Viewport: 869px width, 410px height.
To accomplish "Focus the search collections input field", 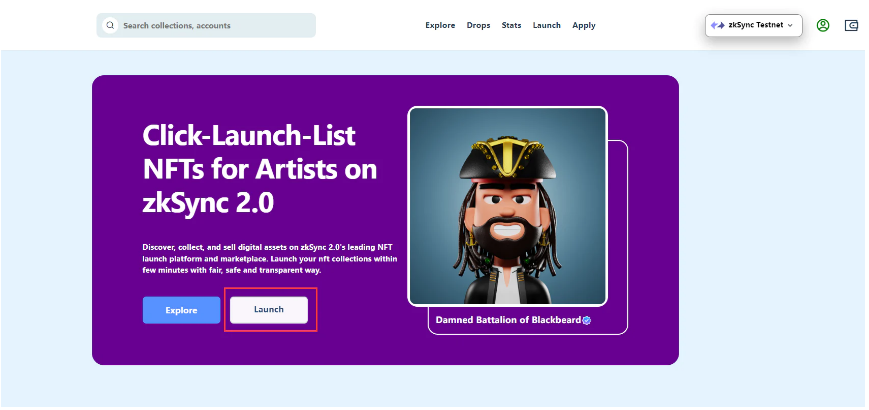I will (x=206, y=25).
